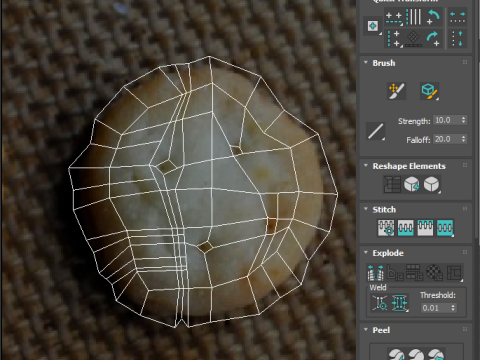
Task: Activate the Target Weld tool
Action: [x=380, y=303]
